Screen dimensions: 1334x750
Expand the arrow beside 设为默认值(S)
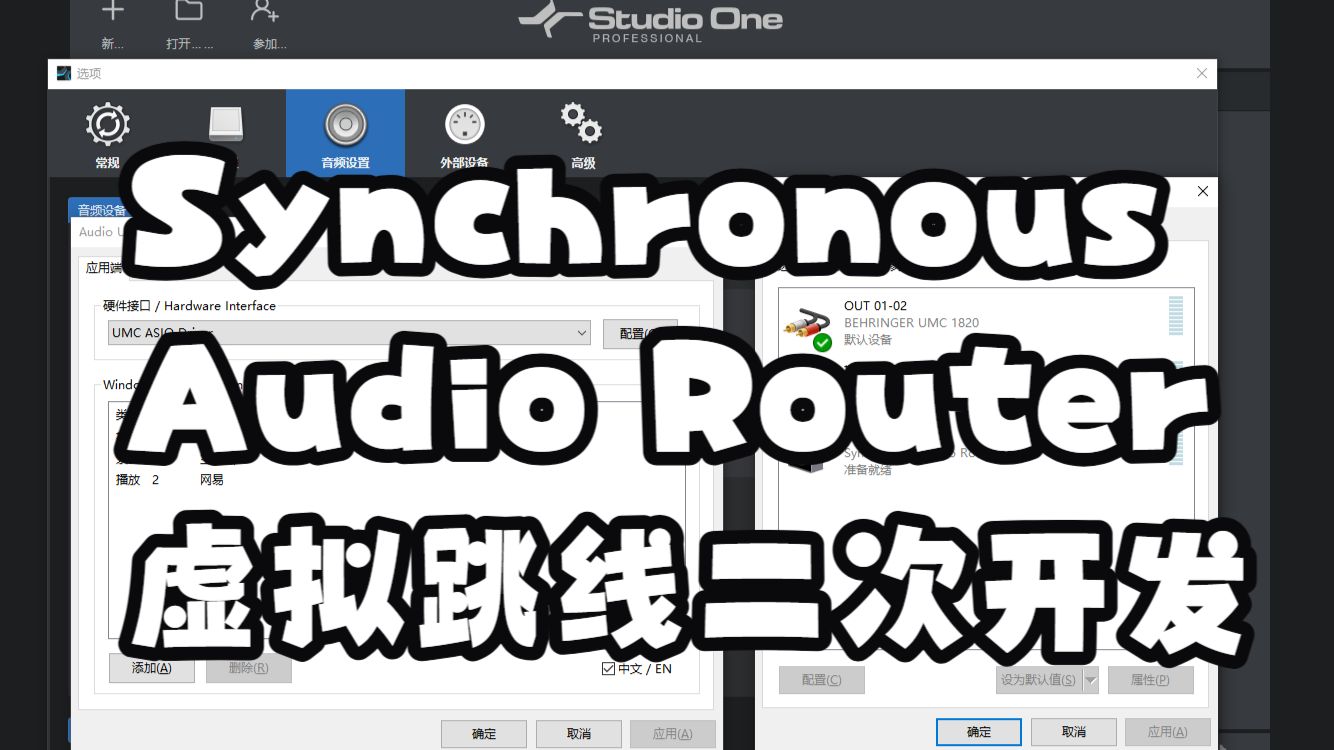[x=1090, y=680]
